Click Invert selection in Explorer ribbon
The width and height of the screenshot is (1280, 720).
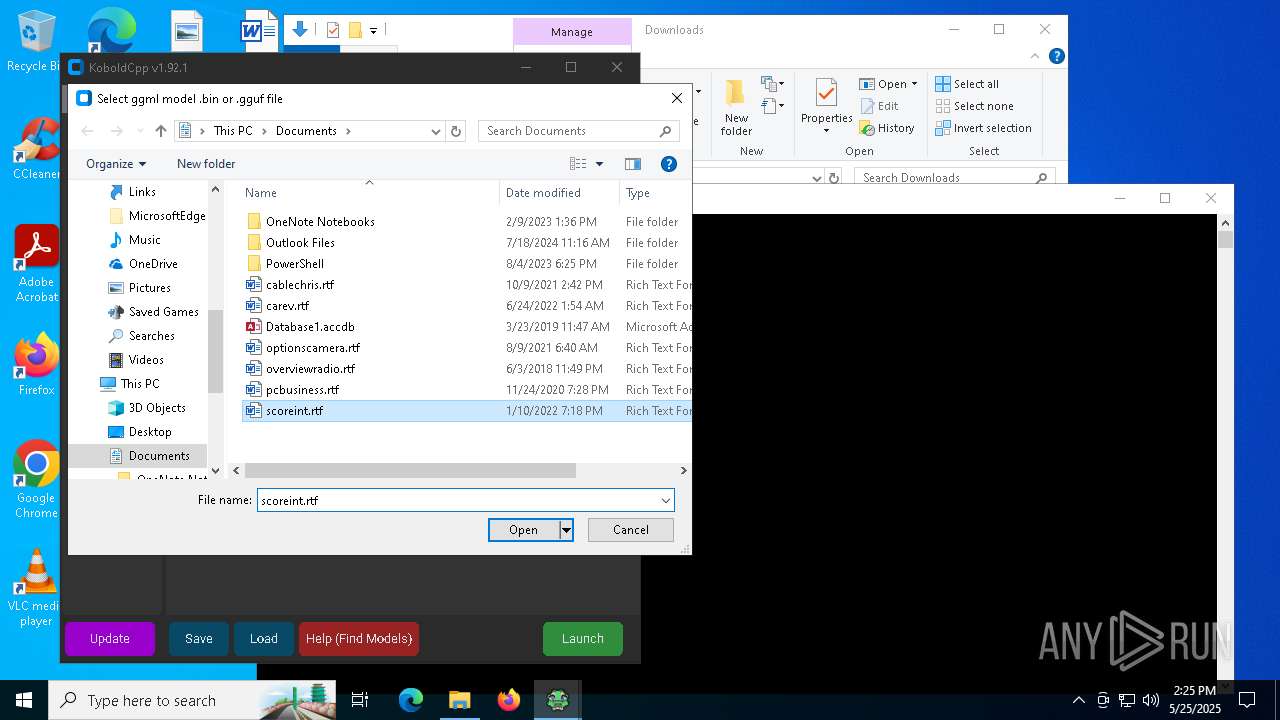[984, 128]
